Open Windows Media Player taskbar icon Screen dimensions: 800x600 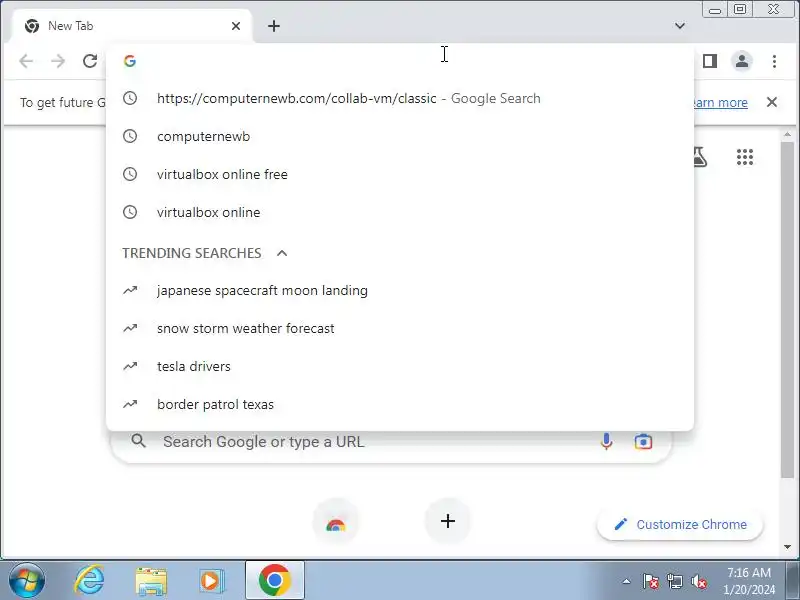tap(211, 581)
